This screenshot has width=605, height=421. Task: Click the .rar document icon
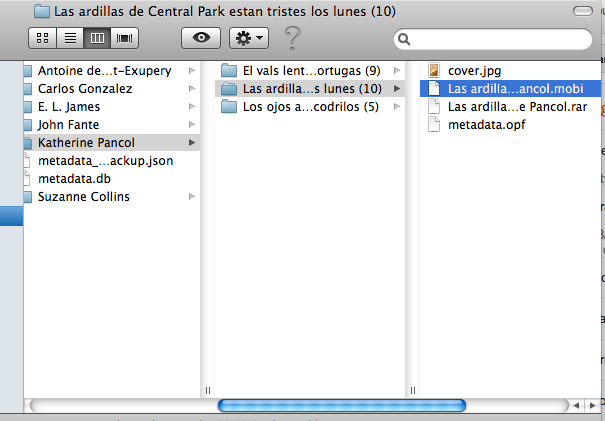coord(434,107)
